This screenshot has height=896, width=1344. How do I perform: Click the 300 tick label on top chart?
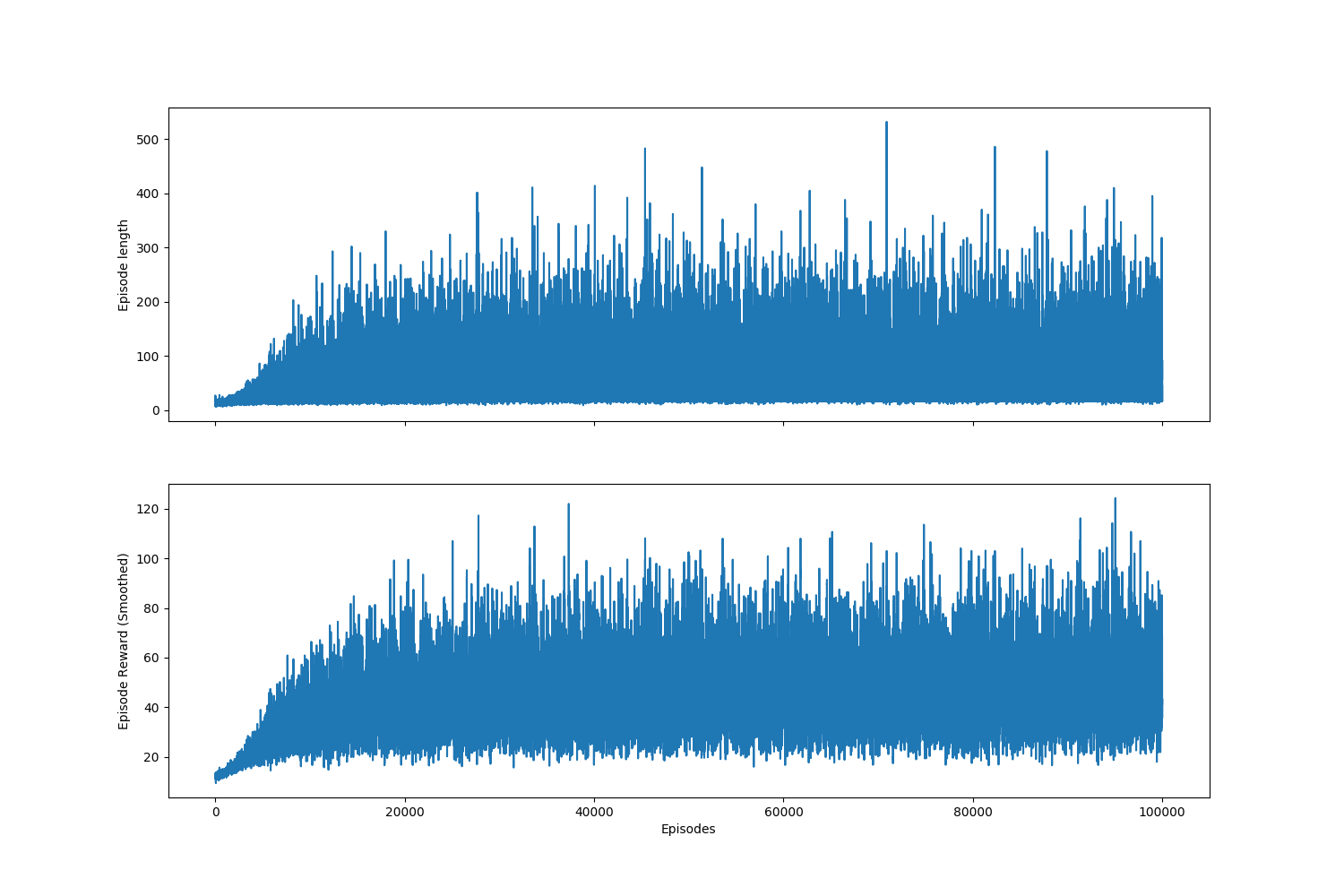tap(149, 248)
